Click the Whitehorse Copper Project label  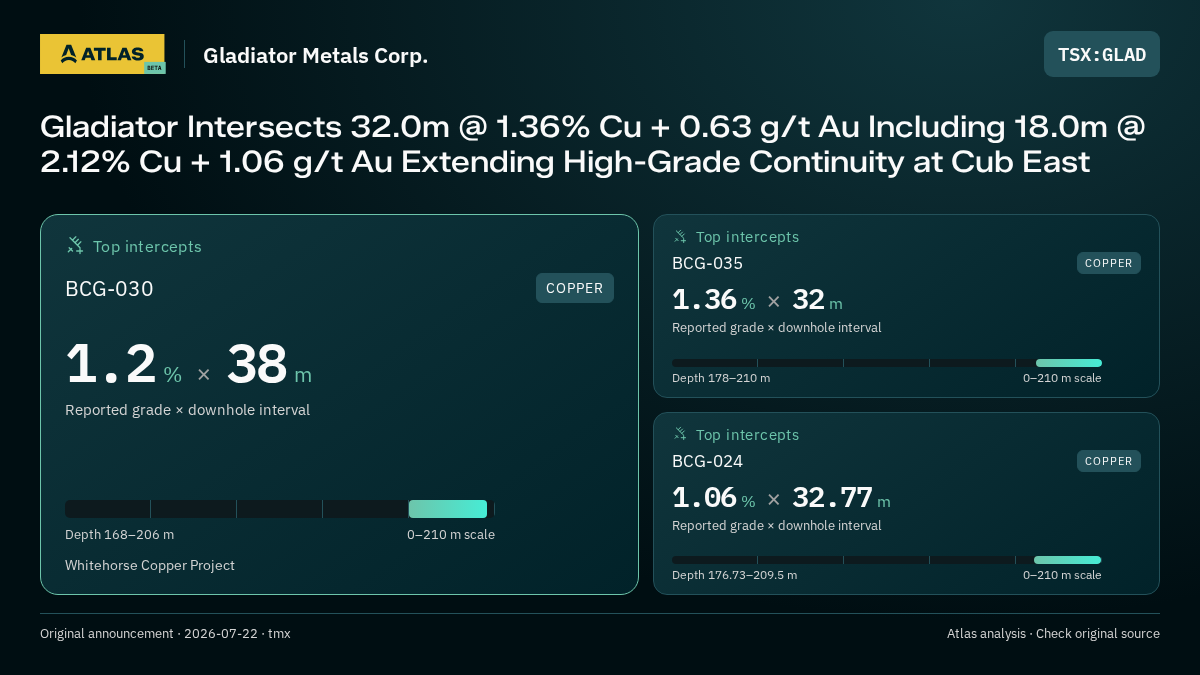150,566
